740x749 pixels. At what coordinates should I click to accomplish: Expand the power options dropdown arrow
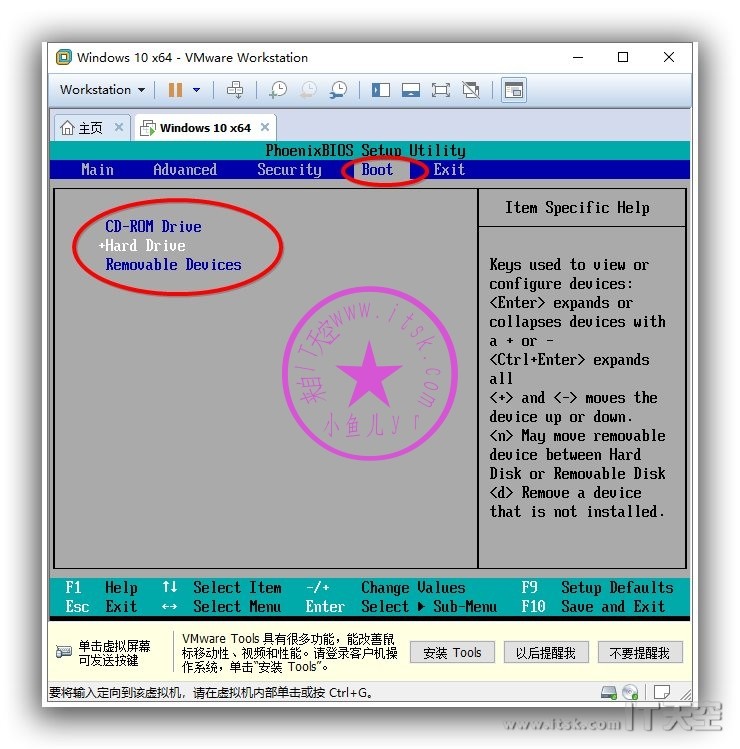point(196,90)
